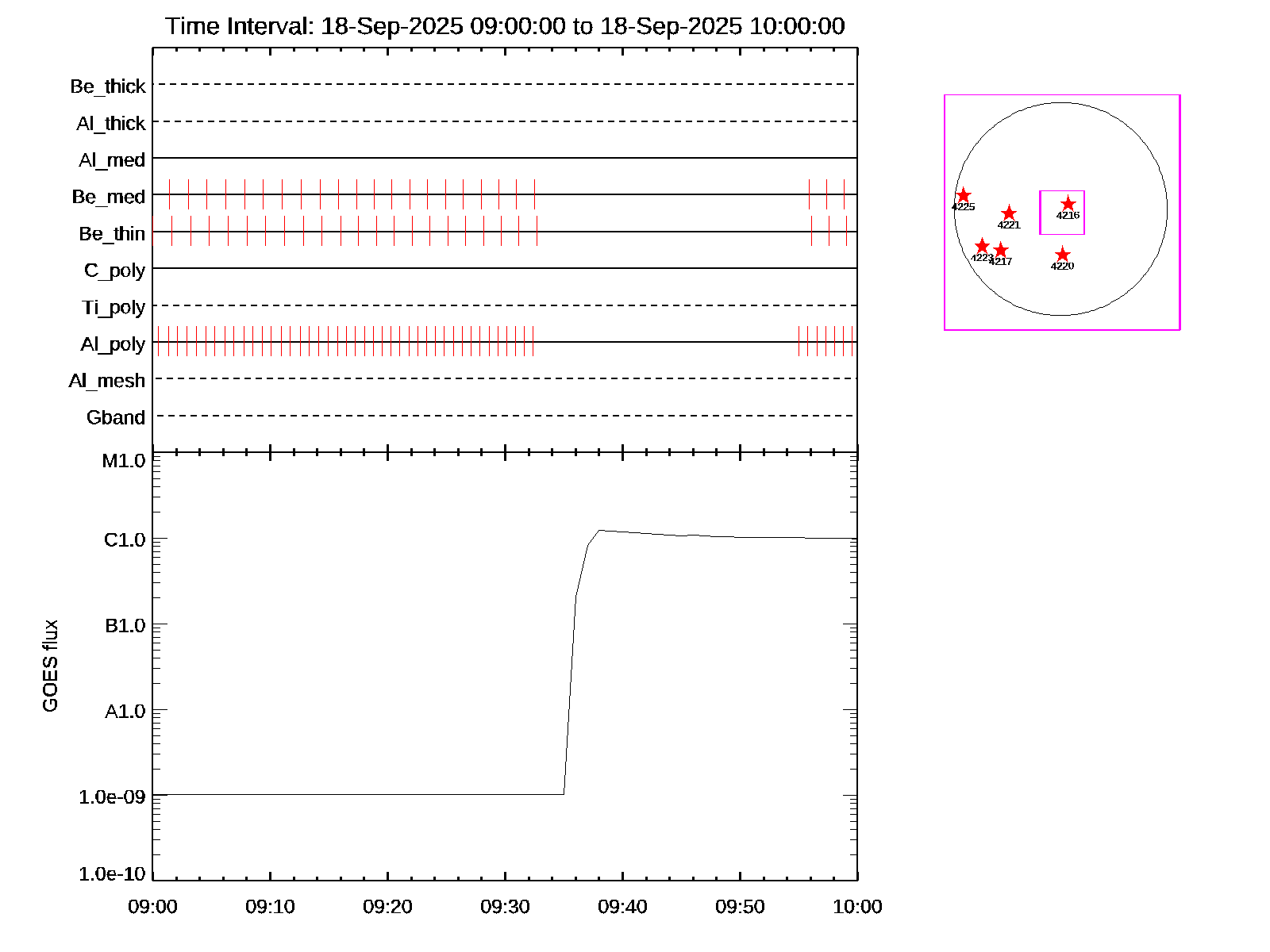Click the star marker for region 4221
The height and width of the screenshot is (952, 1270).
click(1008, 213)
